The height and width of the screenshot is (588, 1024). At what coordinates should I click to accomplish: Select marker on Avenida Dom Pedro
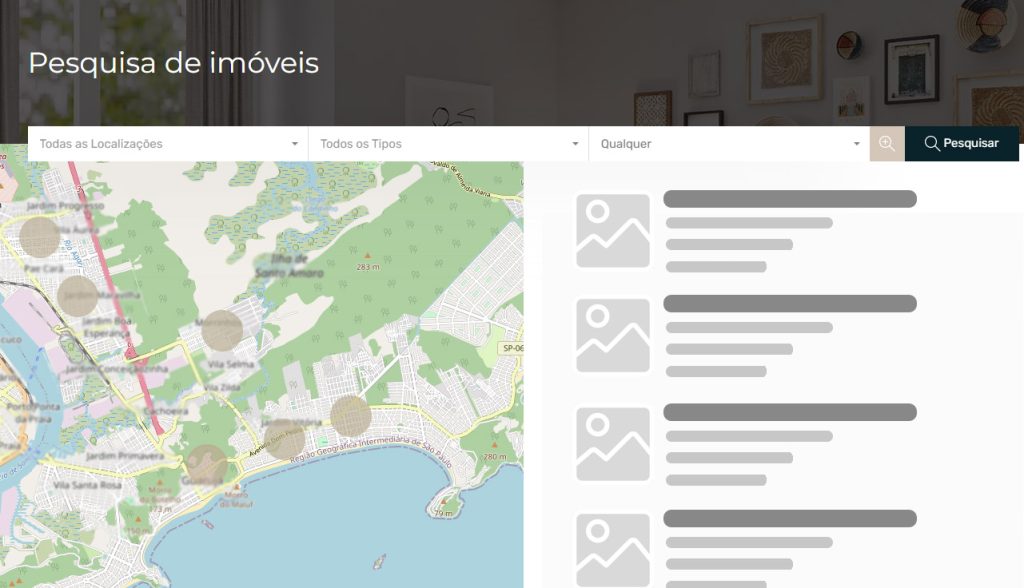(285, 439)
